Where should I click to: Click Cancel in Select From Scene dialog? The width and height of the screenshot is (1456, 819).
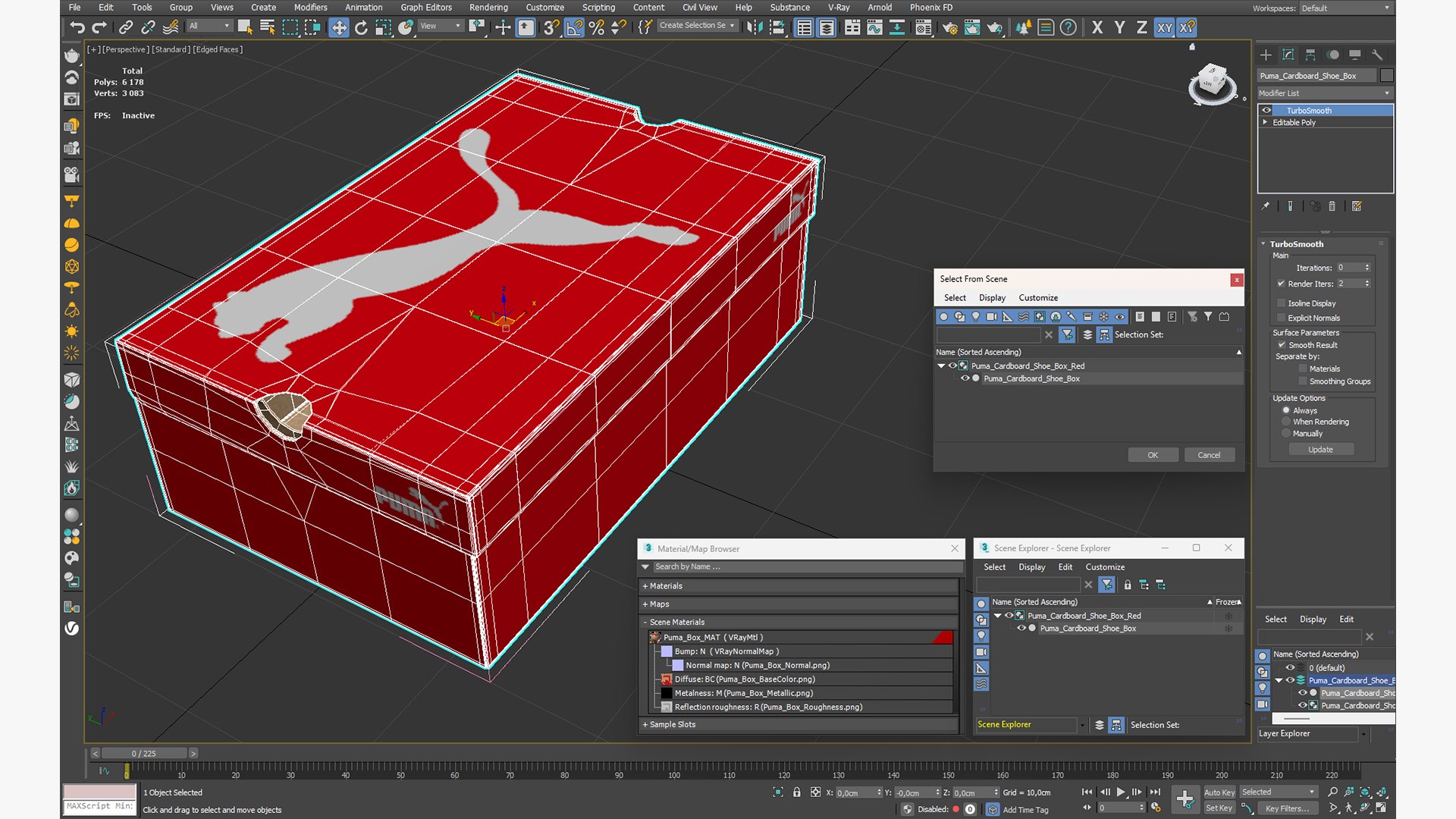(x=1209, y=455)
